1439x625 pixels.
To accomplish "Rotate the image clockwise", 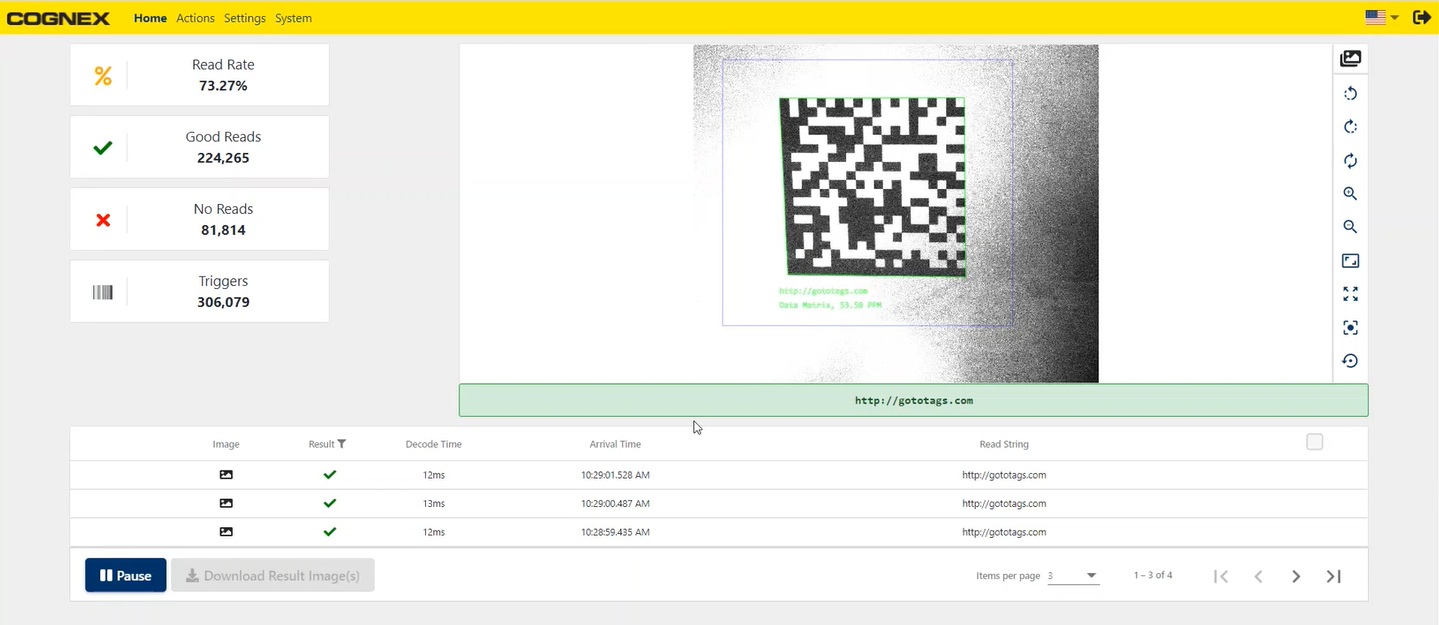I will pyautogui.click(x=1350, y=127).
